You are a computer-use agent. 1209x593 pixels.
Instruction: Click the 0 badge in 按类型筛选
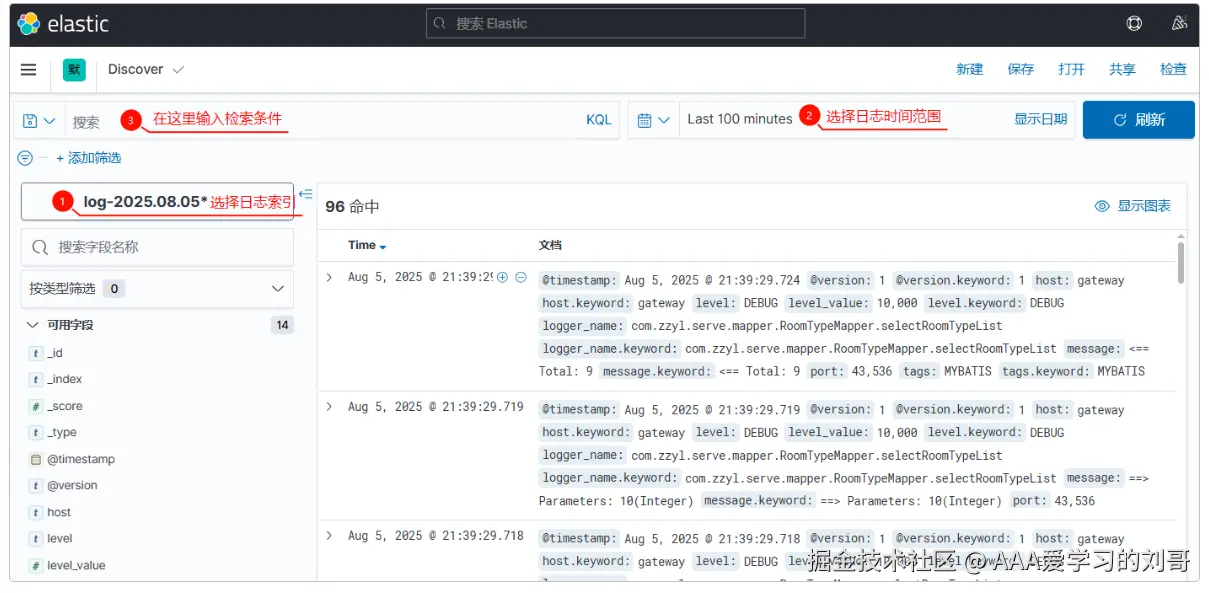click(114, 289)
